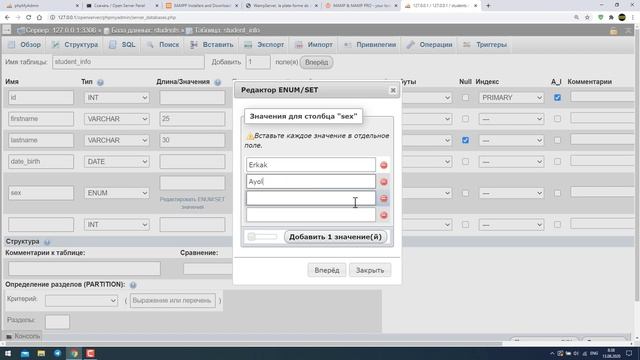Image resolution: width=640 pixels, height=360 pixels.
Task: Open help icon beside PARTITION definition
Action: [x=133, y=284]
